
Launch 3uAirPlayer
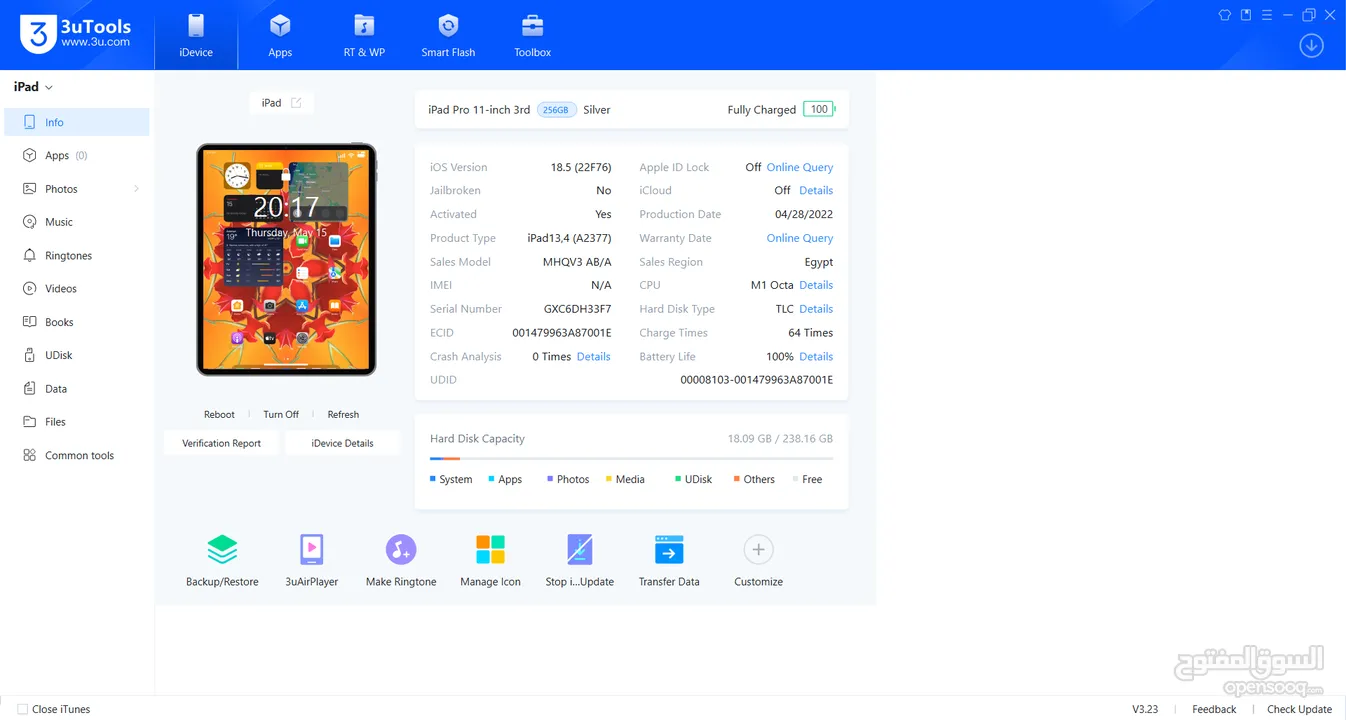pos(312,560)
